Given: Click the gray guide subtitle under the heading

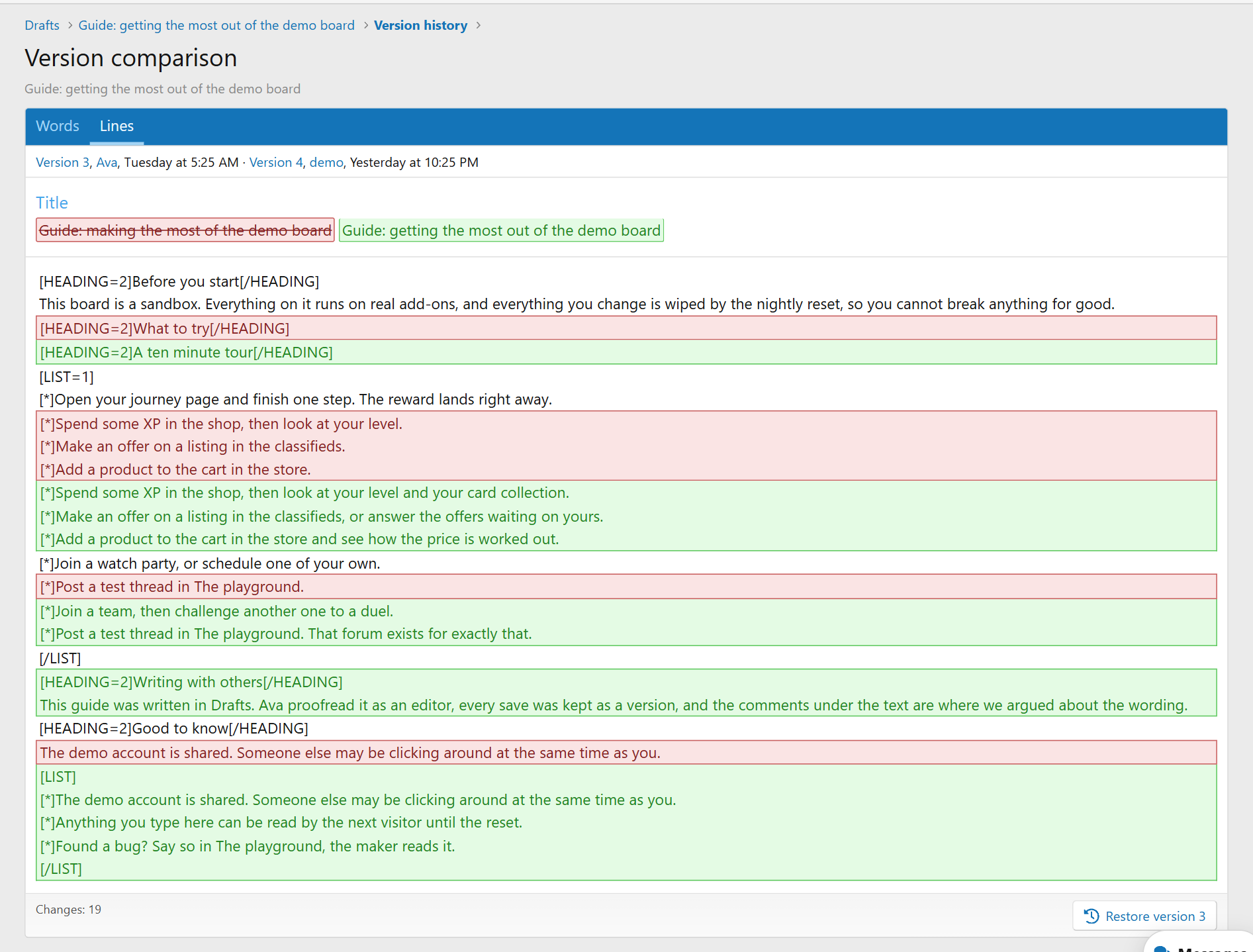Looking at the screenshot, I should point(162,89).
